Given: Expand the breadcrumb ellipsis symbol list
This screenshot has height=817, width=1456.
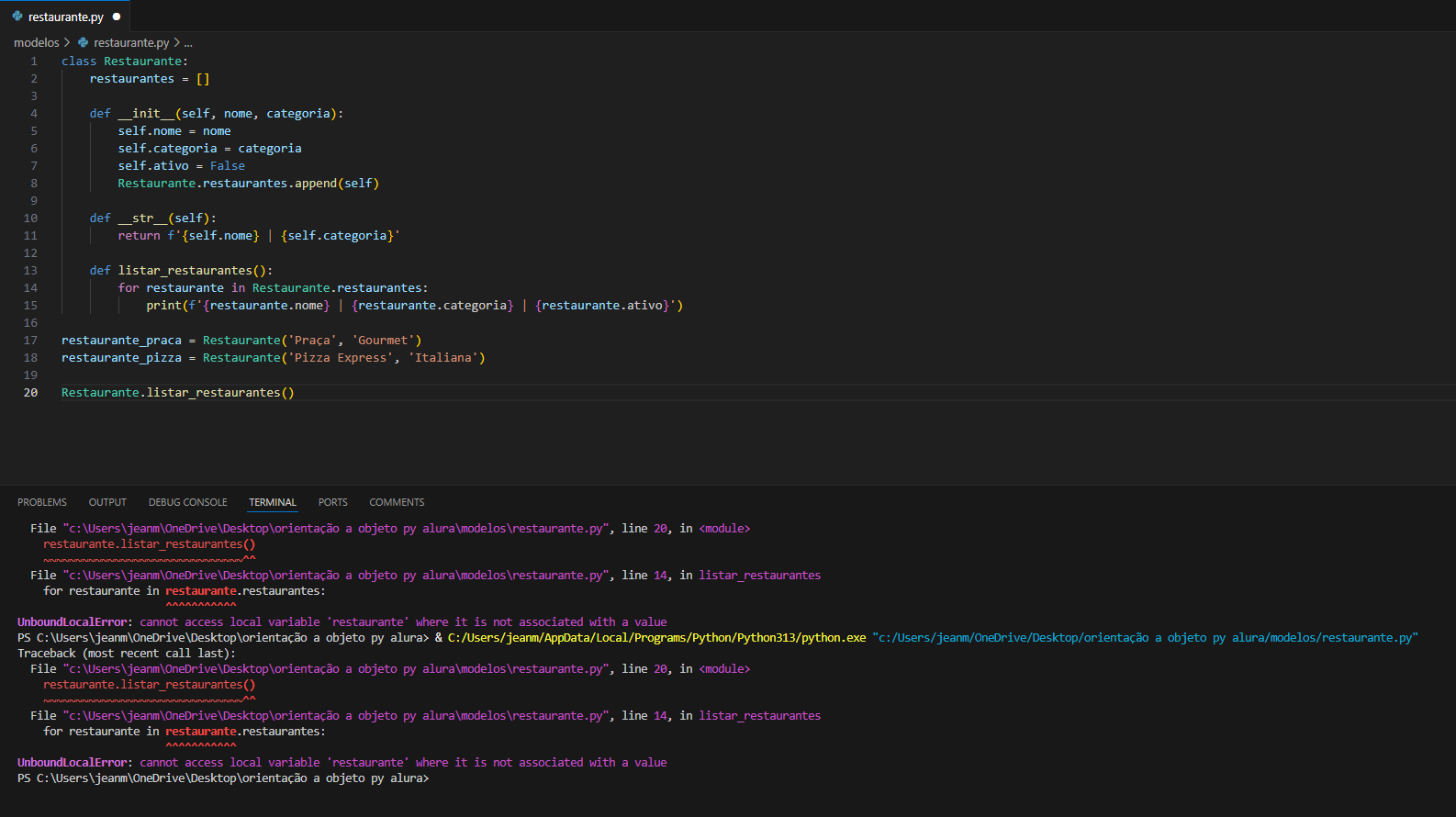Looking at the screenshot, I should 188,43.
